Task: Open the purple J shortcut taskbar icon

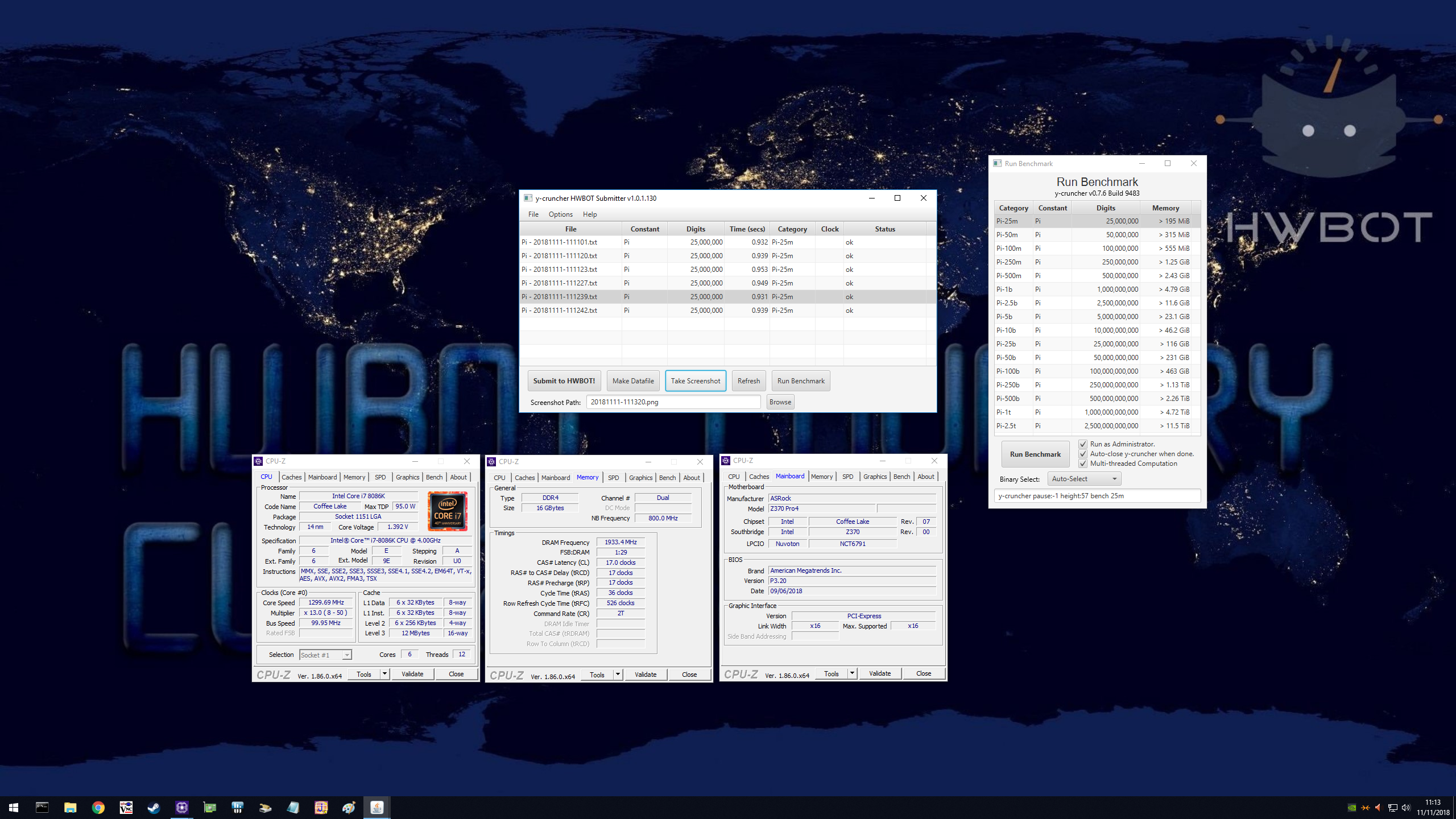Action: pos(321,807)
